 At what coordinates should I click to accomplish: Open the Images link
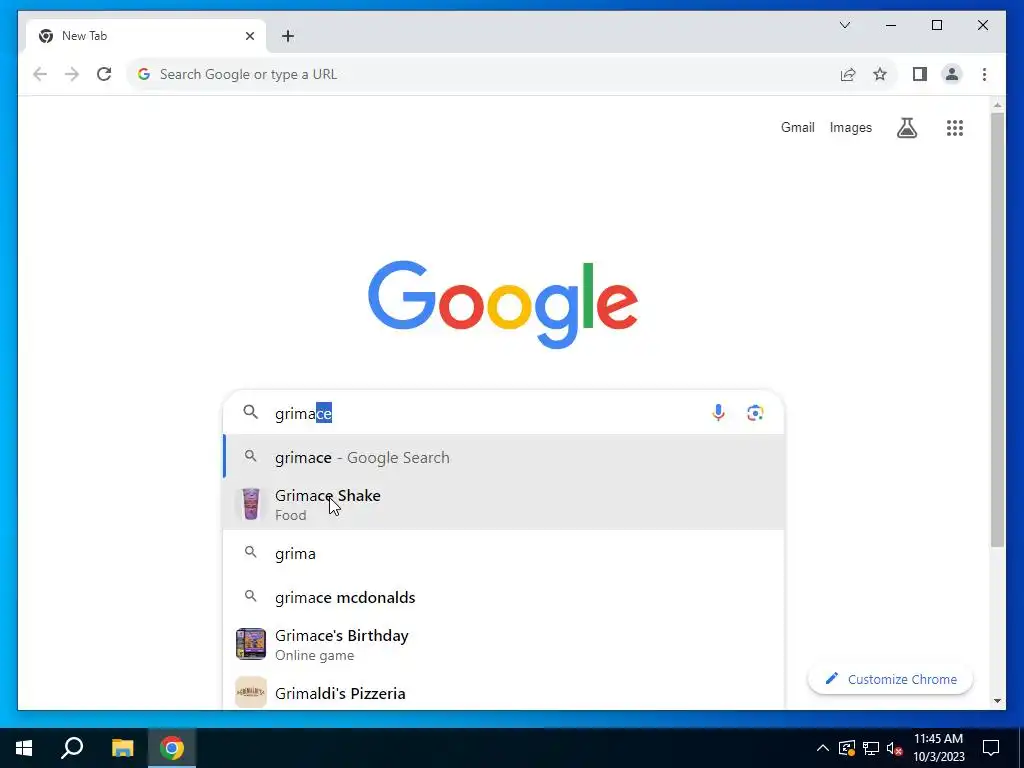pyautogui.click(x=850, y=127)
